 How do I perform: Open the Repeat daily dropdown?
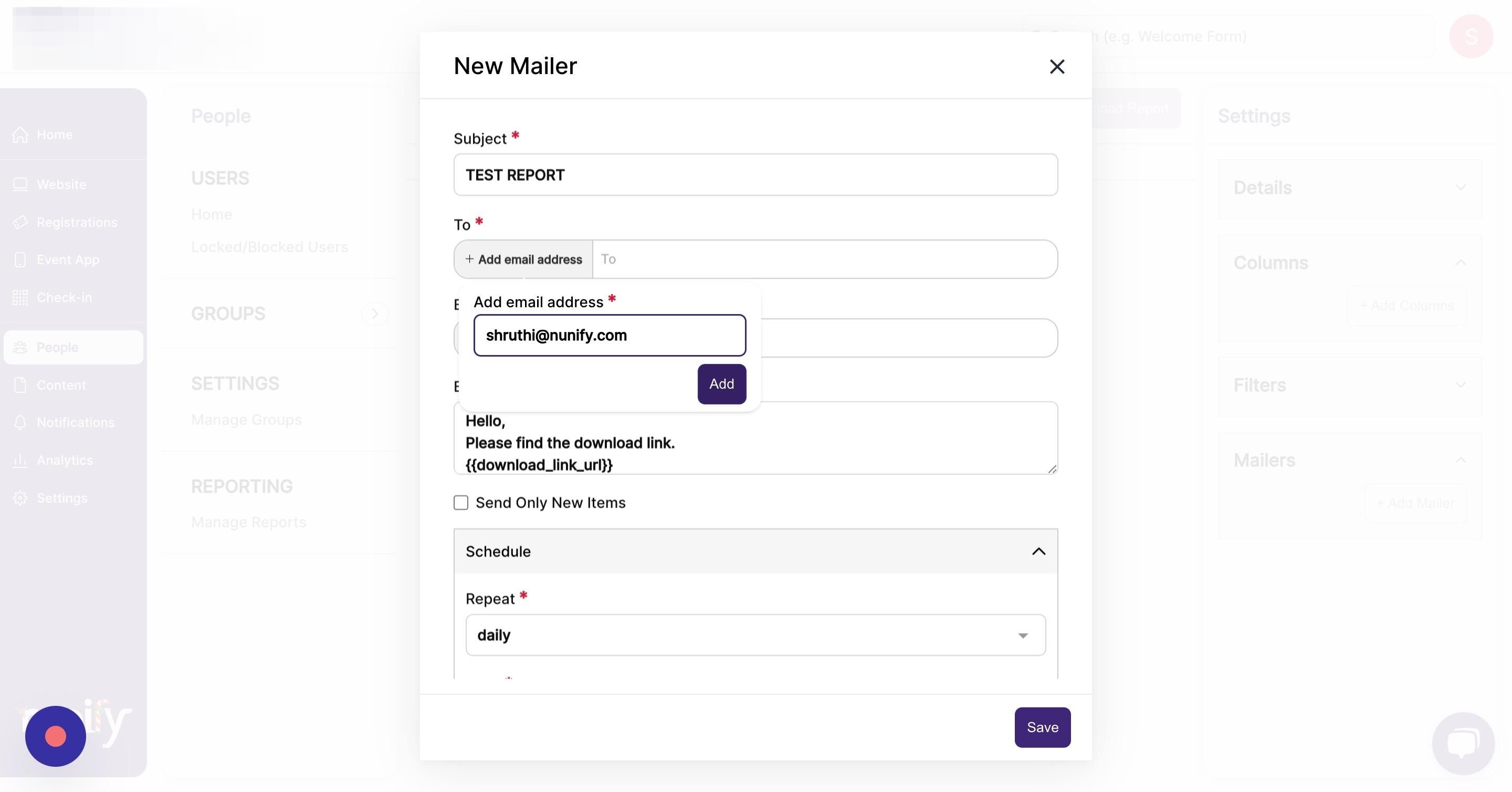(x=755, y=635)
